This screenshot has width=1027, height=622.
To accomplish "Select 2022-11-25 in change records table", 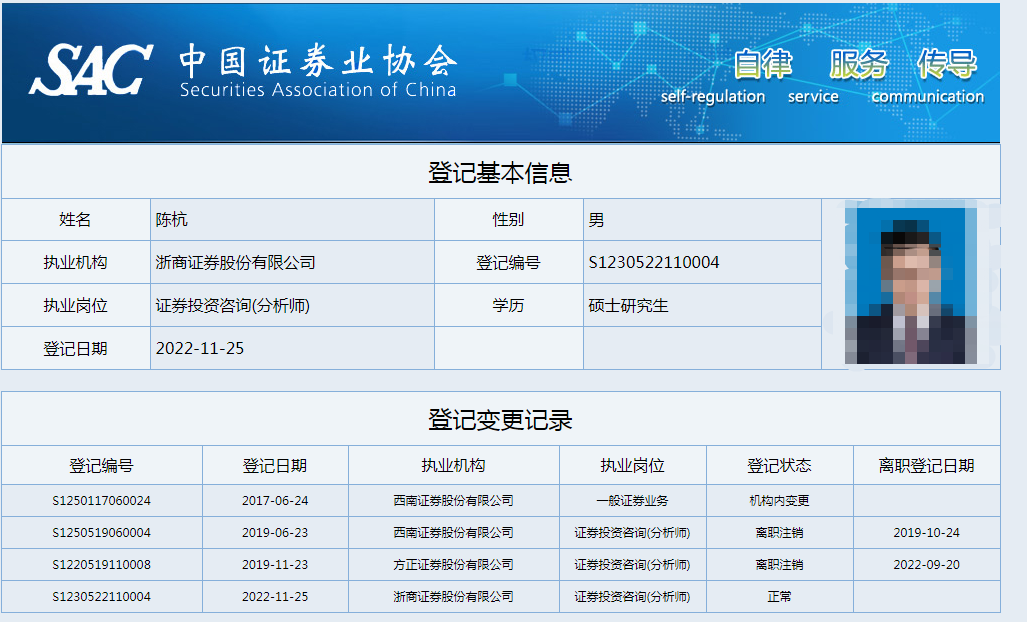I will coord(275,597).
